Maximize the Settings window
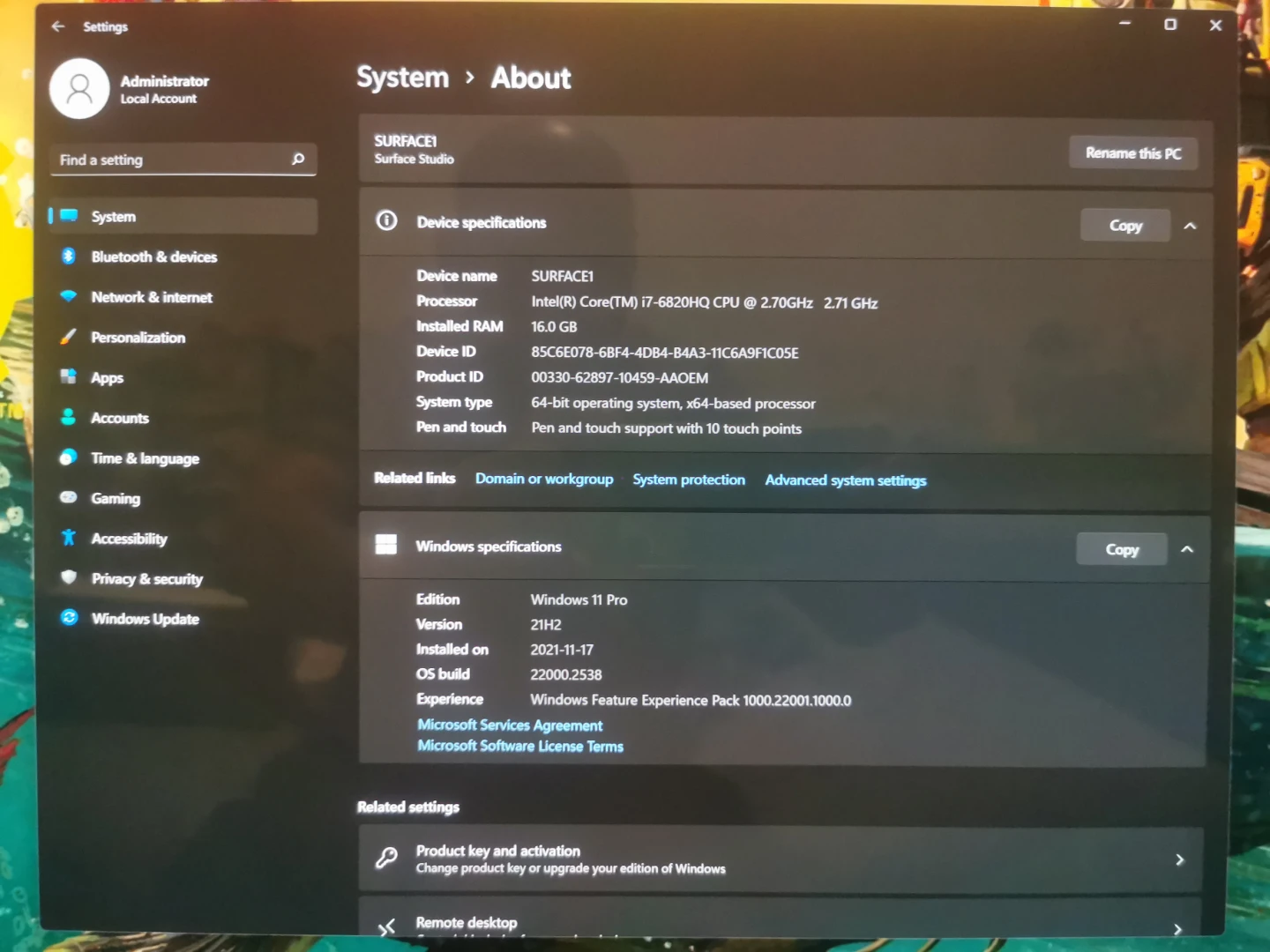1270x952 pixels. click(1170, 24)
